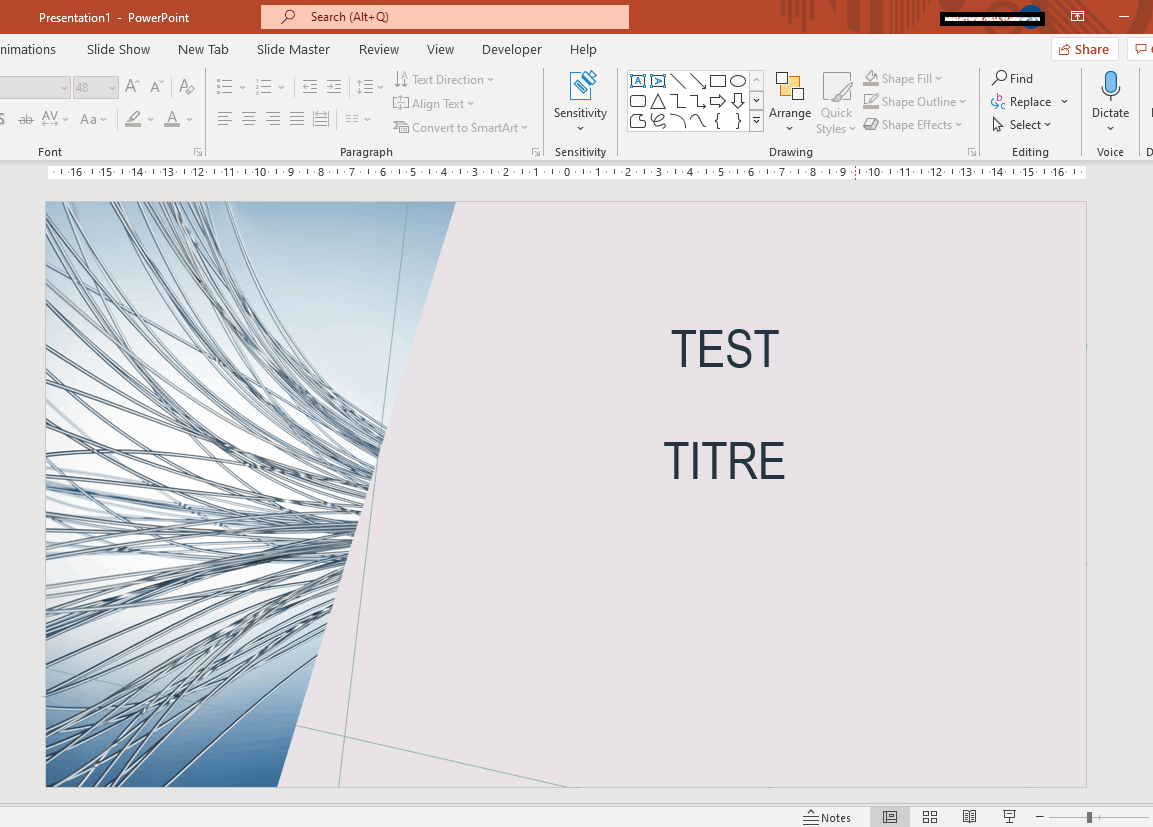Click the Dictate microphone icon
Screen dimensions: 1153x827
[x=1110, y=87]
